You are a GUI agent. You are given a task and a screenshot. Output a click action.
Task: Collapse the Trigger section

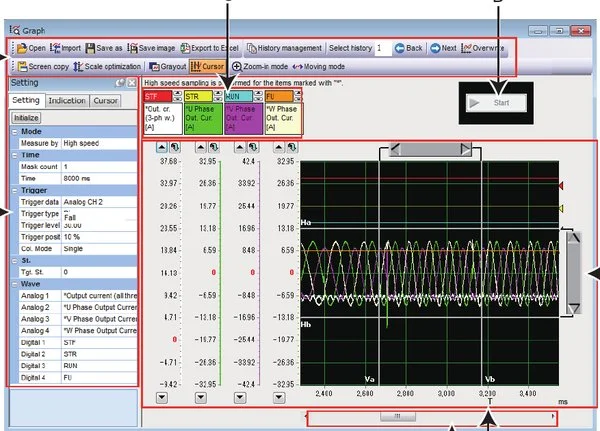click(x=15, y=190)
